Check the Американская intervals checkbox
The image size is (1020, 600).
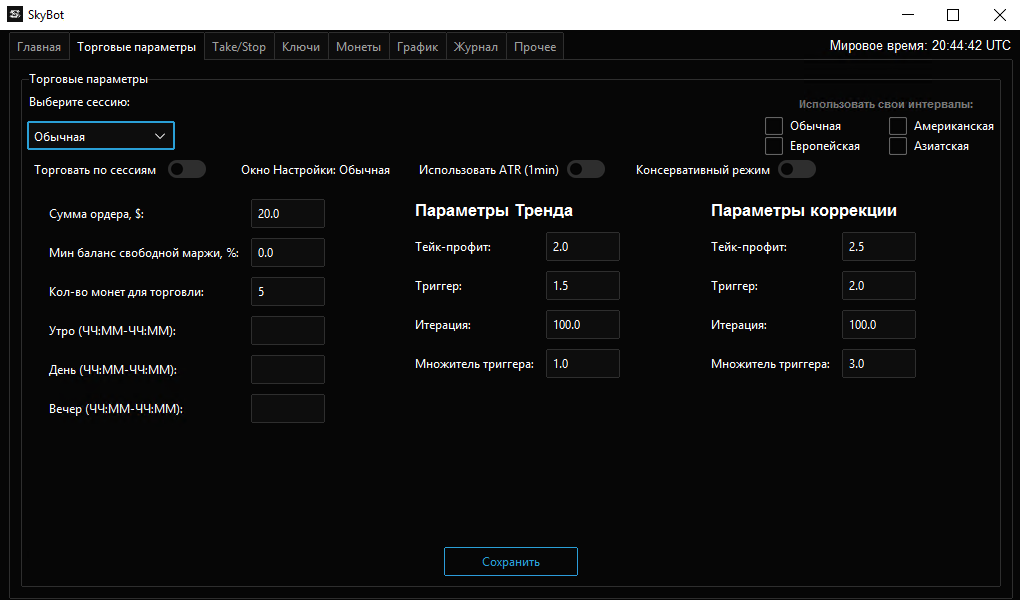click(x=898, y=126)
